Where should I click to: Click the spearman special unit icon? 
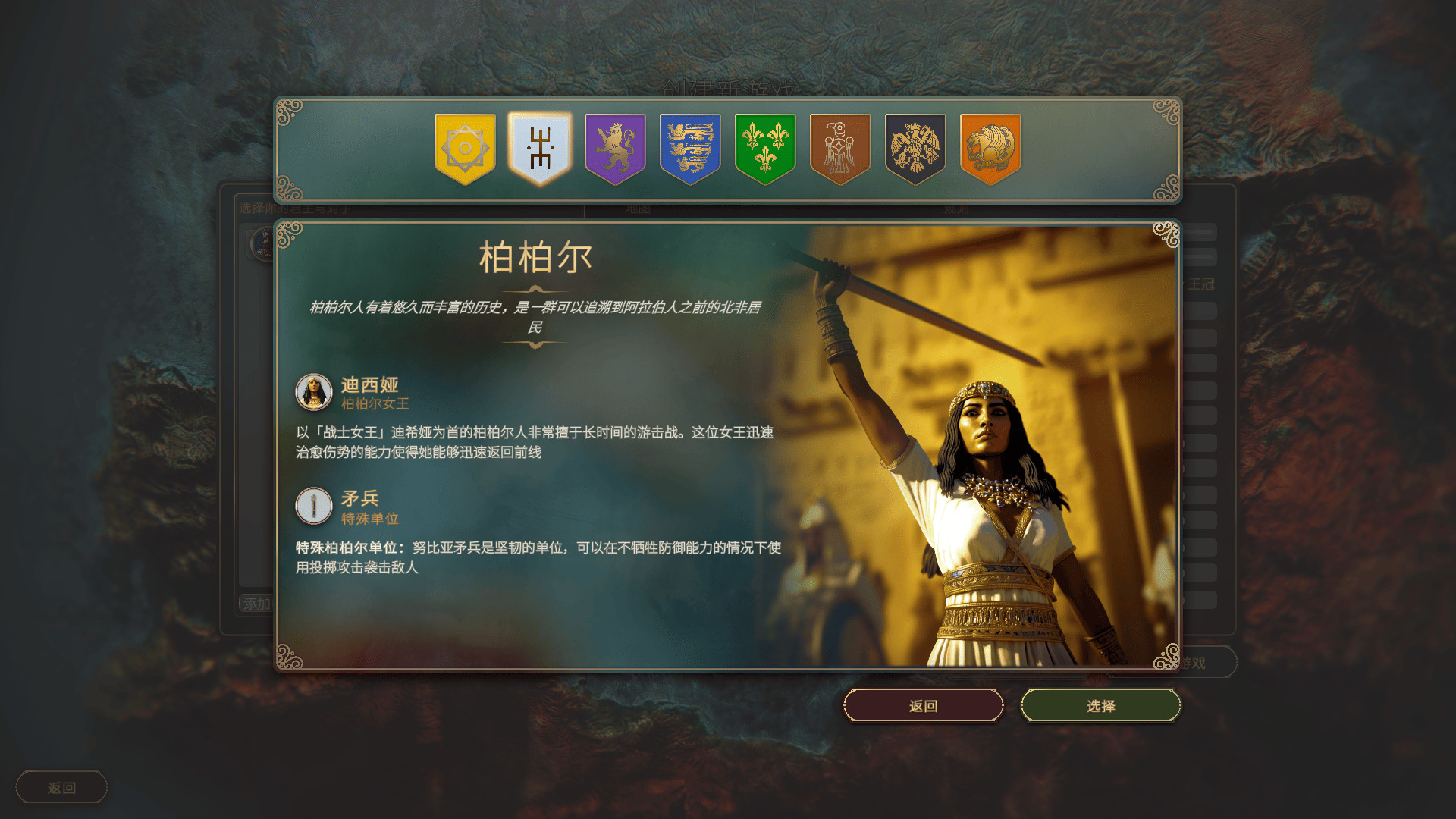pyautogui.click(x=314, y=506)
